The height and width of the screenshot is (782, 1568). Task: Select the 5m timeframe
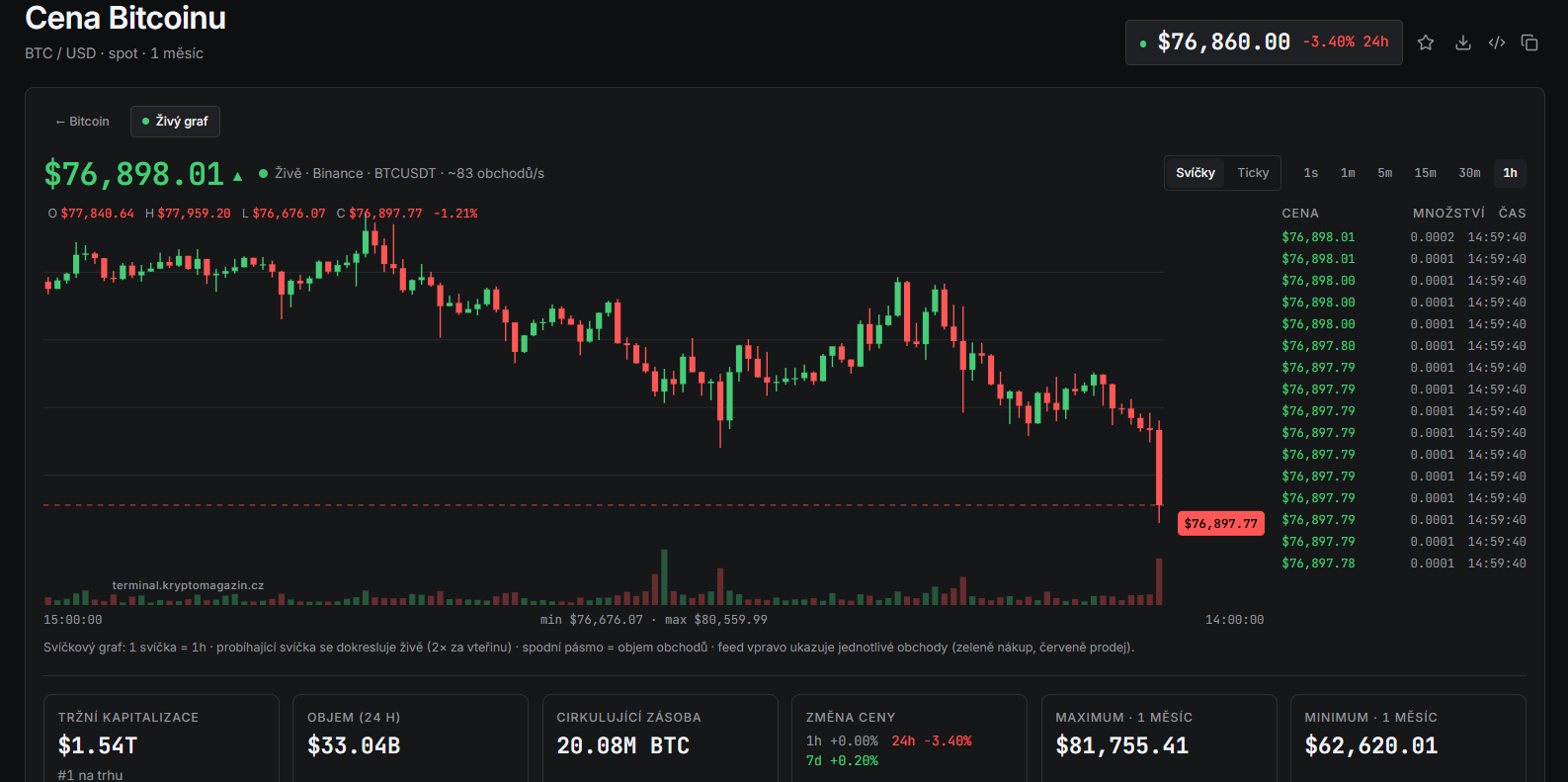[x=1385, y=173]
